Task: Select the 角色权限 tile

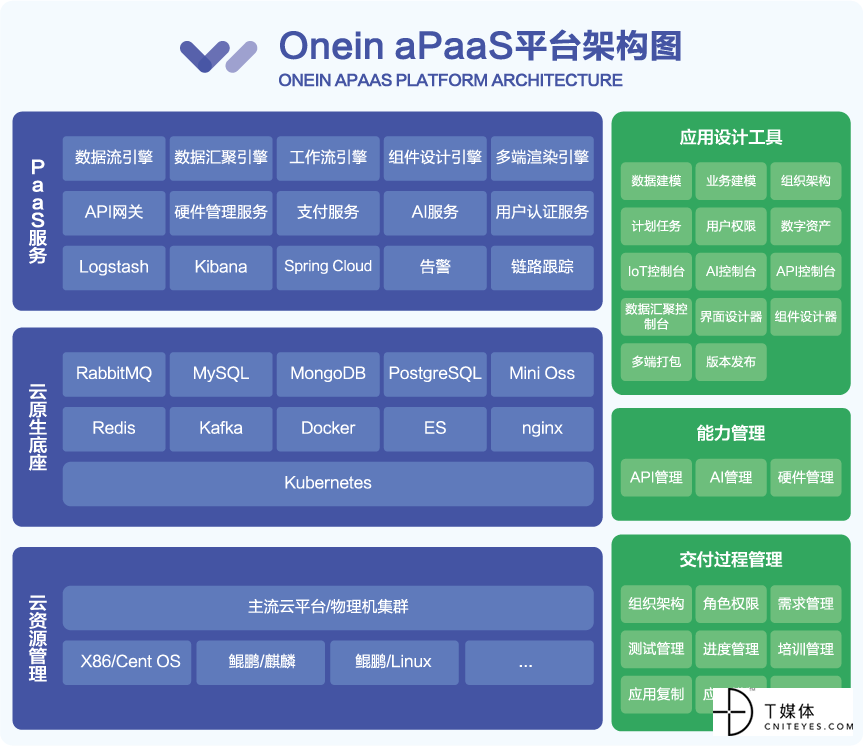Action: tap(731, 605)
